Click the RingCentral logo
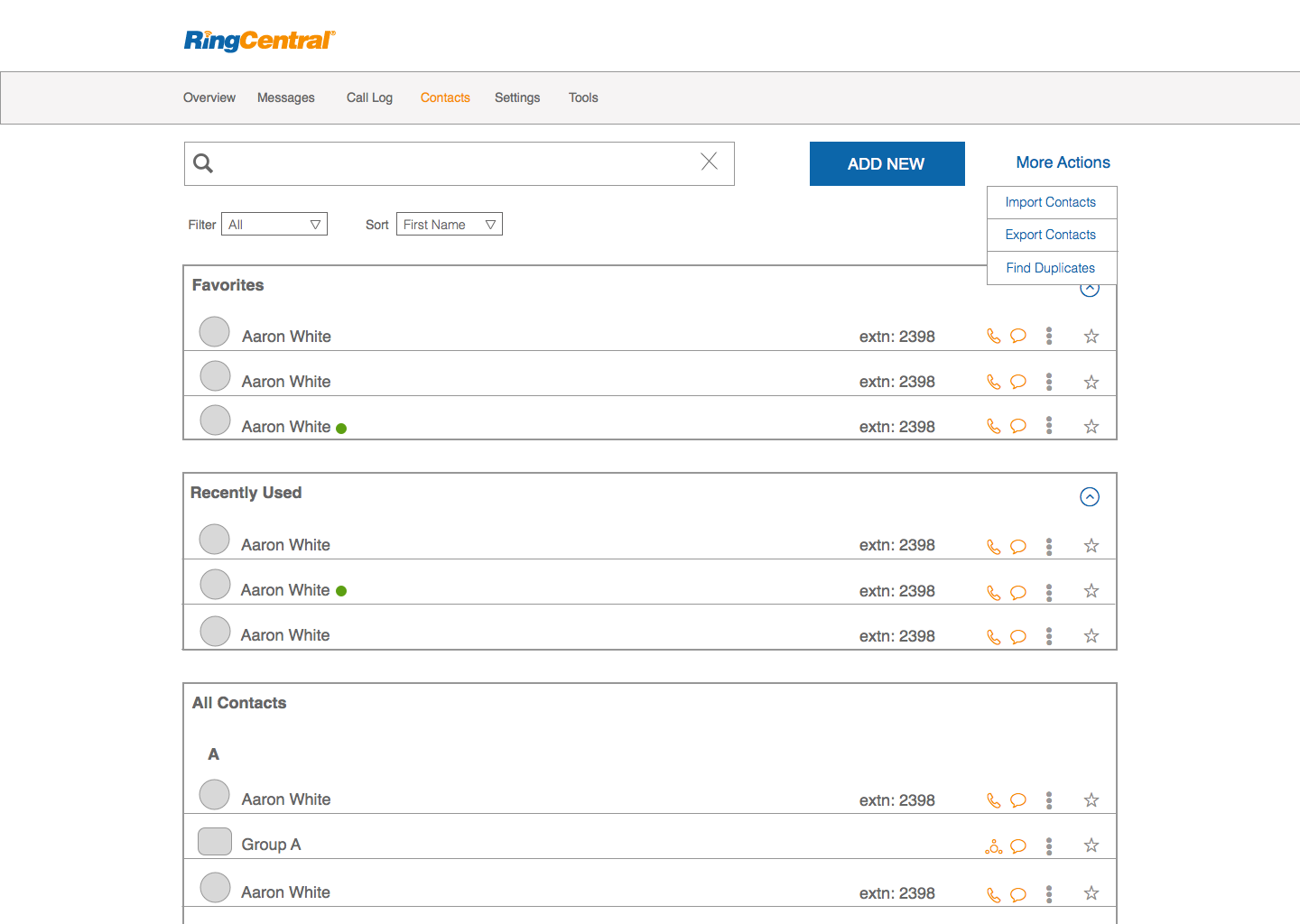The width and height of the screenshot is (1300, 924). (260, 41)
